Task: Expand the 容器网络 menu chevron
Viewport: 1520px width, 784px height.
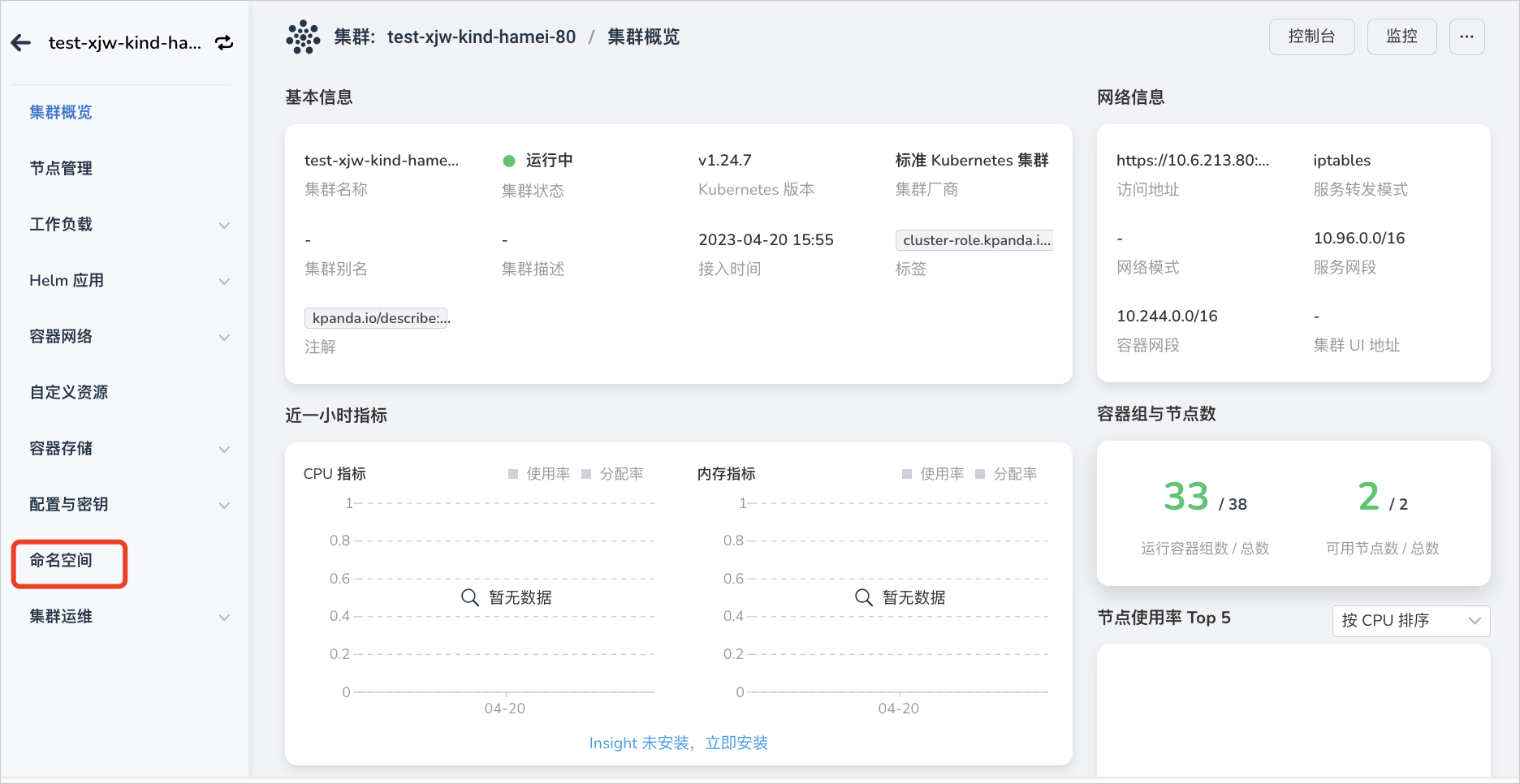Action: coord(224,337)
